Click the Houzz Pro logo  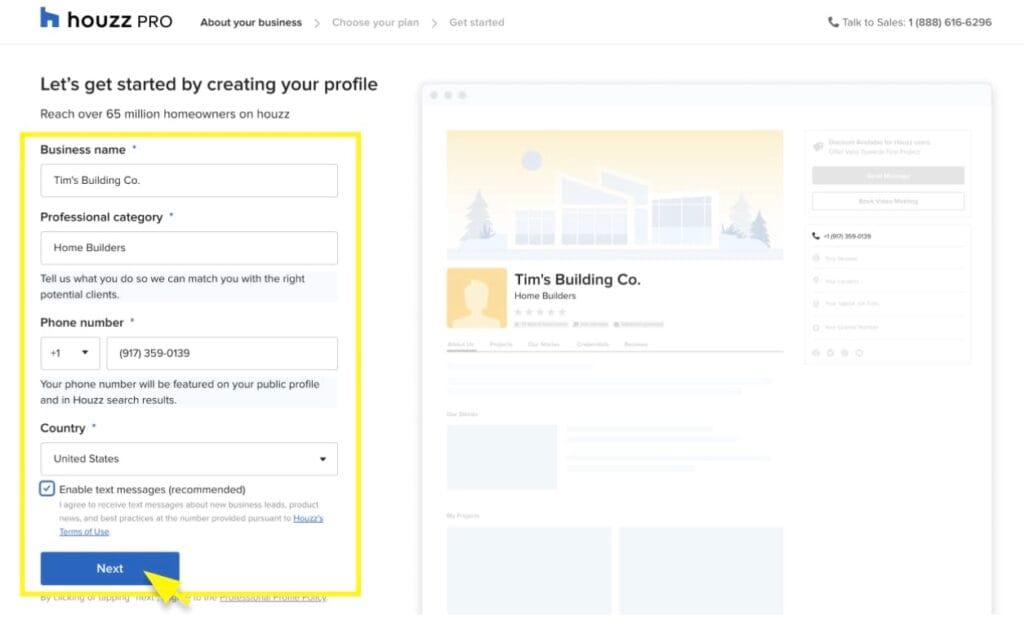click(x=105, y=19)
